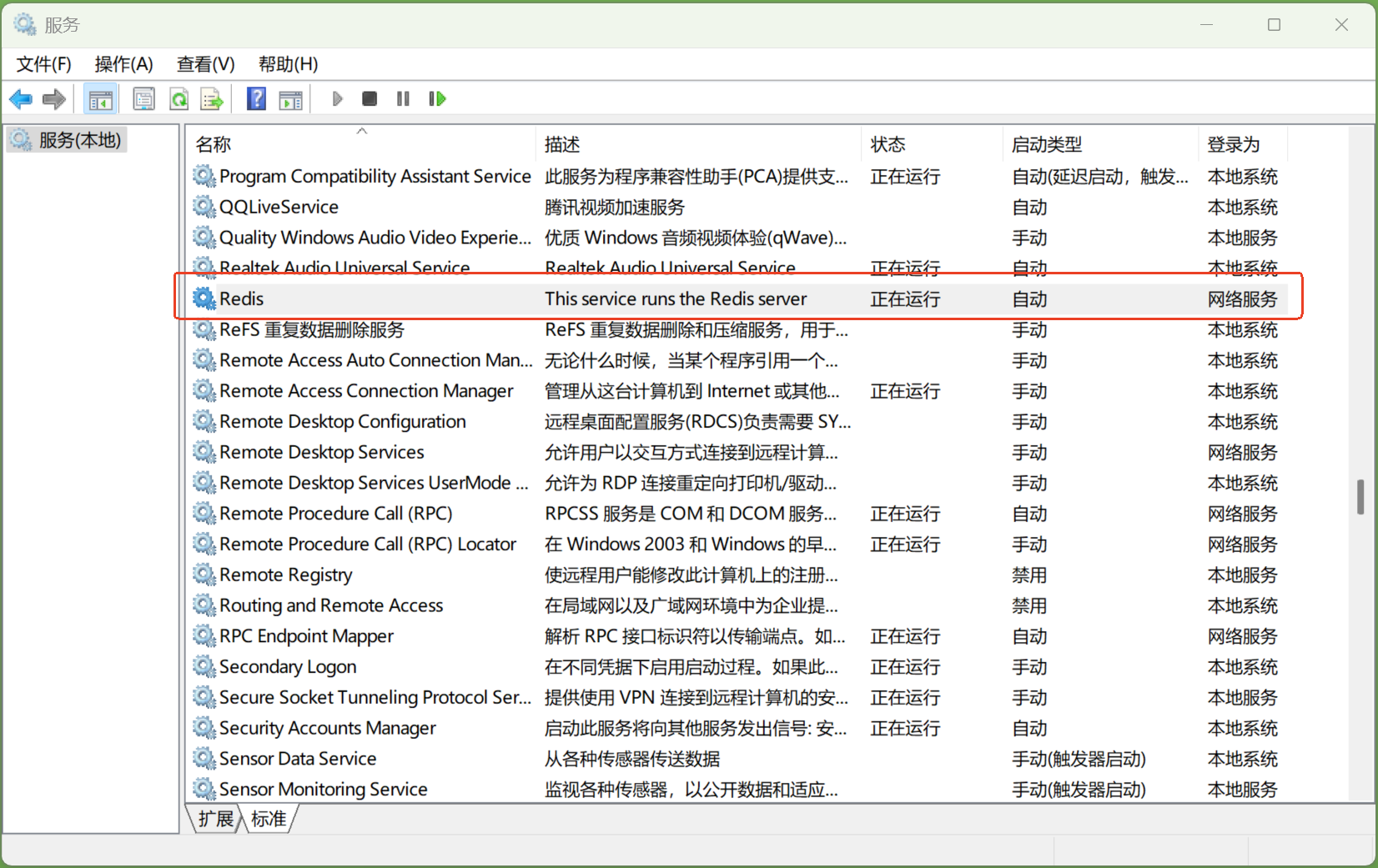
Task: Select Remote Procedure Call (RPC) service name
Action: [335, 514]
